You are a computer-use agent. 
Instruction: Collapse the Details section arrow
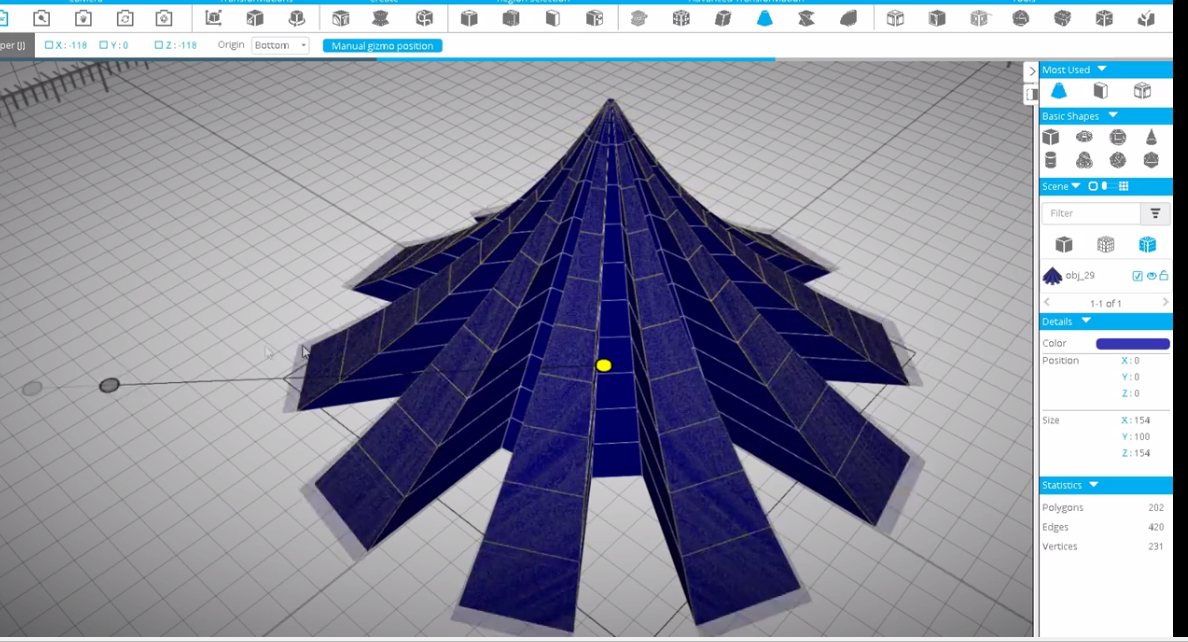point(1086,321)
